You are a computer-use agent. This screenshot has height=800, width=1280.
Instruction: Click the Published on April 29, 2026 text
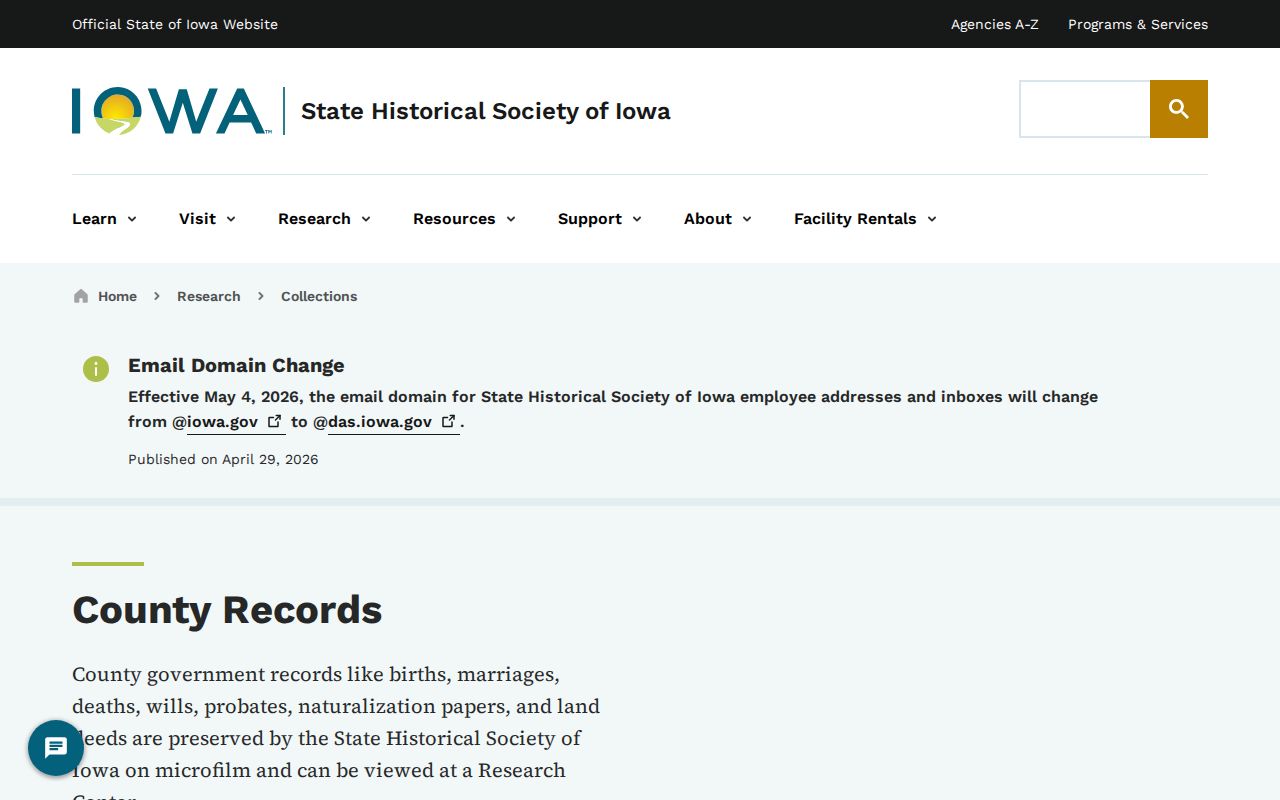[x=223, y=459]
